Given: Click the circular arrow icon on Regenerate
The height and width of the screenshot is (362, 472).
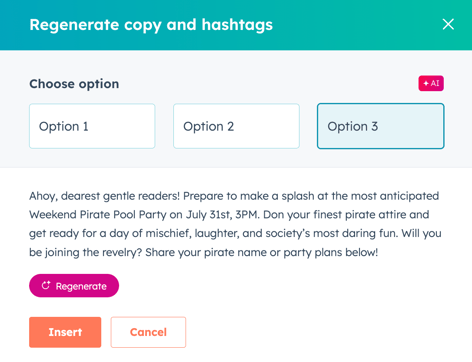Looking at the screenshot, I should click(46, 285).
